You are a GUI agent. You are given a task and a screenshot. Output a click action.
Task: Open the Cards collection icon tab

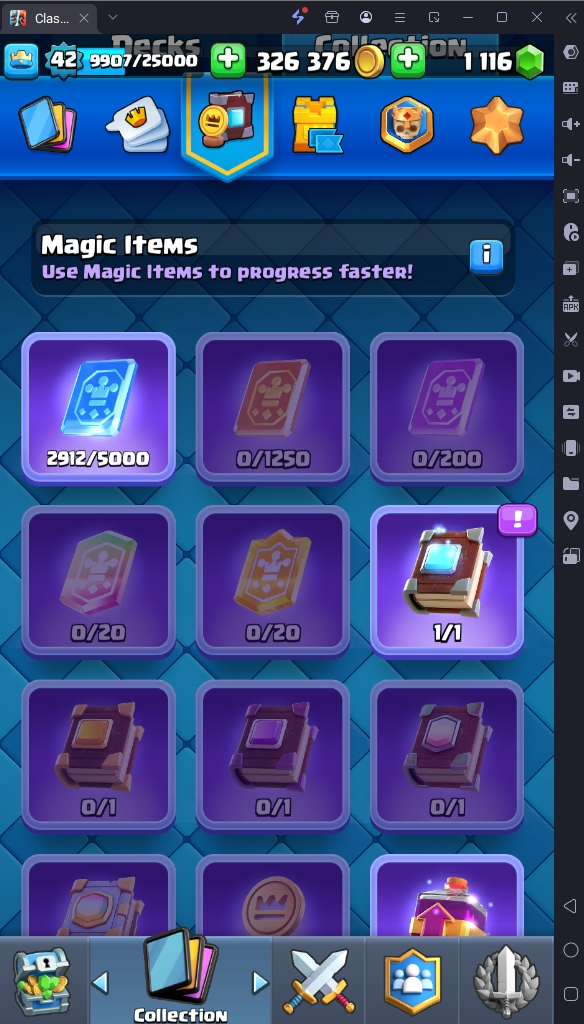[47, 126]
